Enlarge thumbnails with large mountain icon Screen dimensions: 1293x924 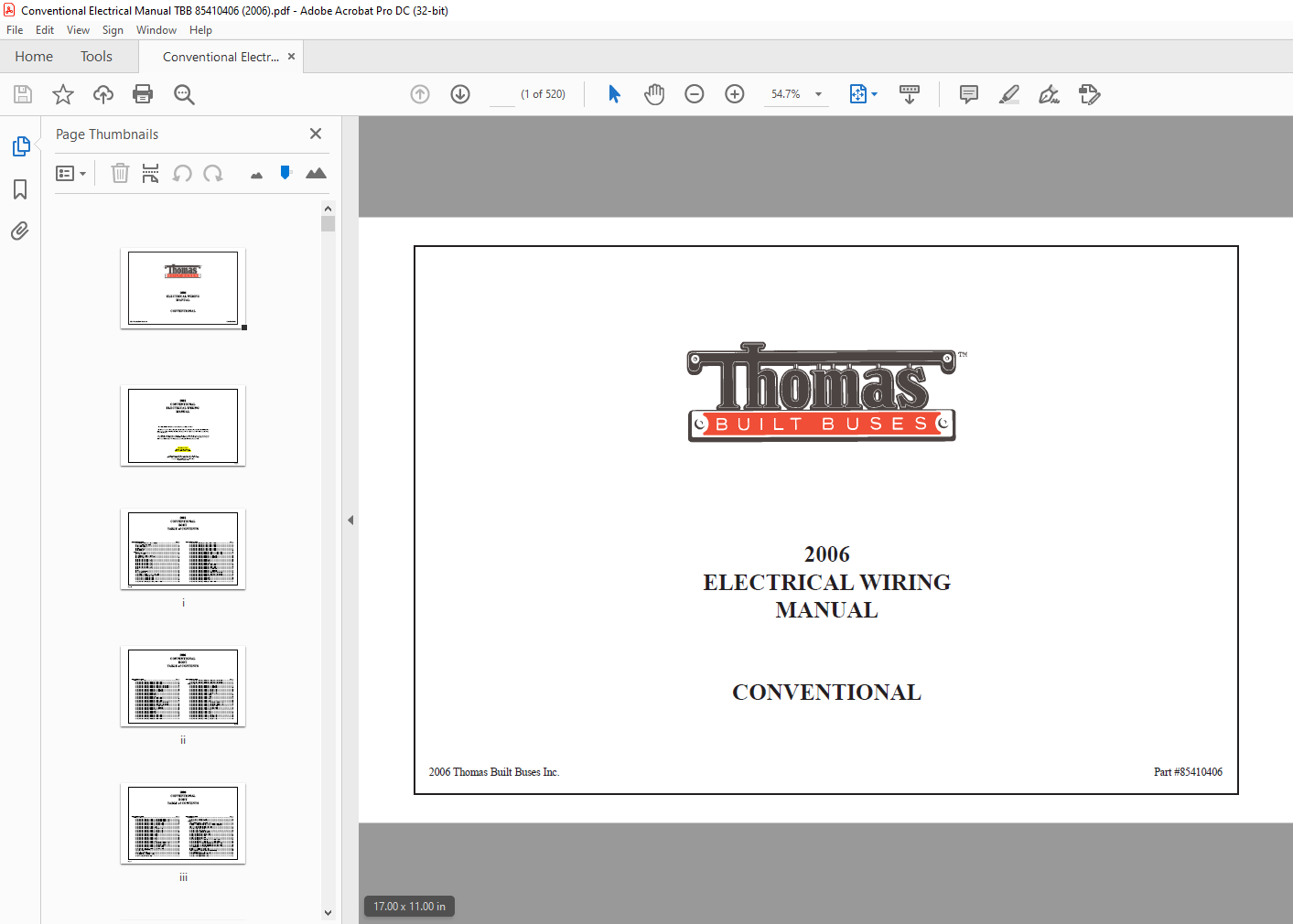tap(316, 173)
